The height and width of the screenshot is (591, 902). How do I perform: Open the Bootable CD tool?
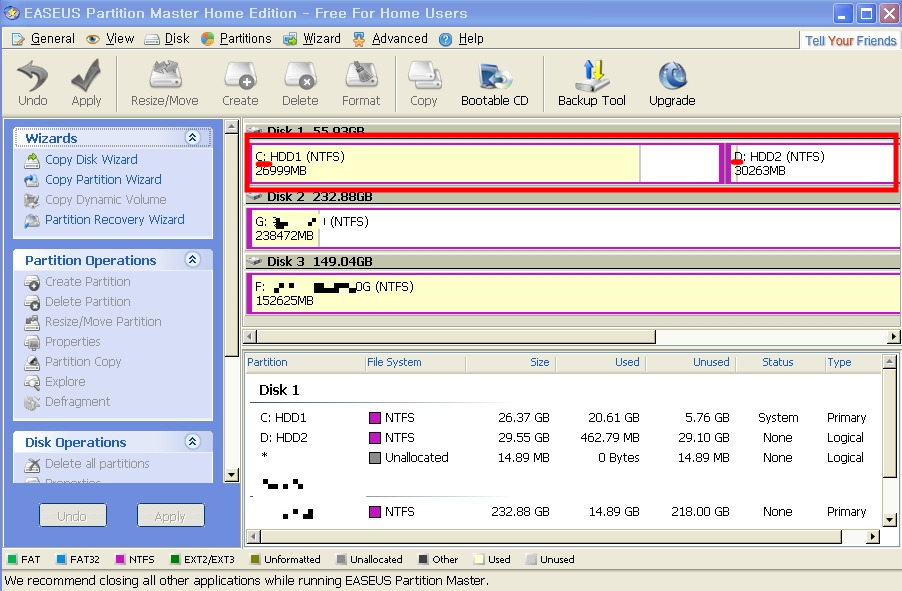(494, 77)
